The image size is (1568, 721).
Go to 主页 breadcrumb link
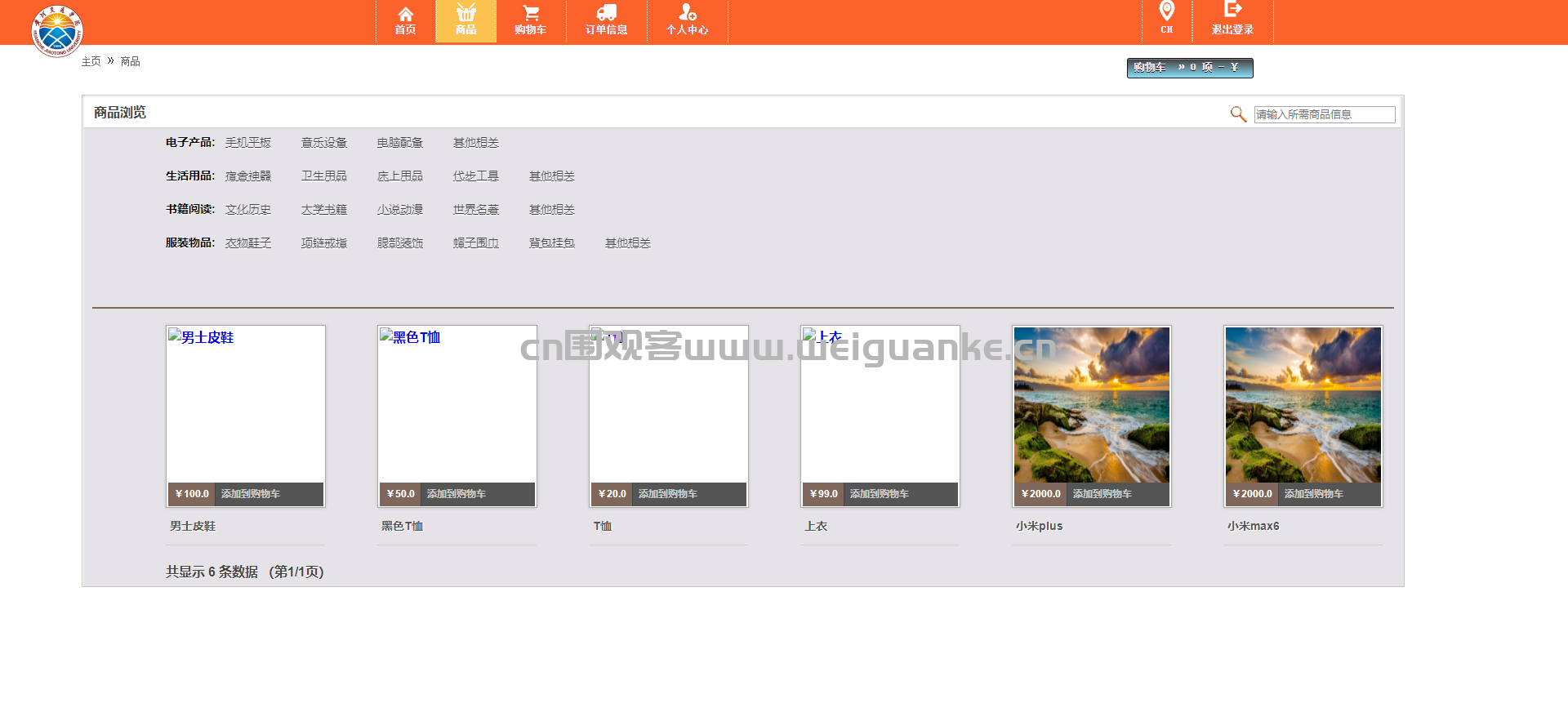pos(91,61)
